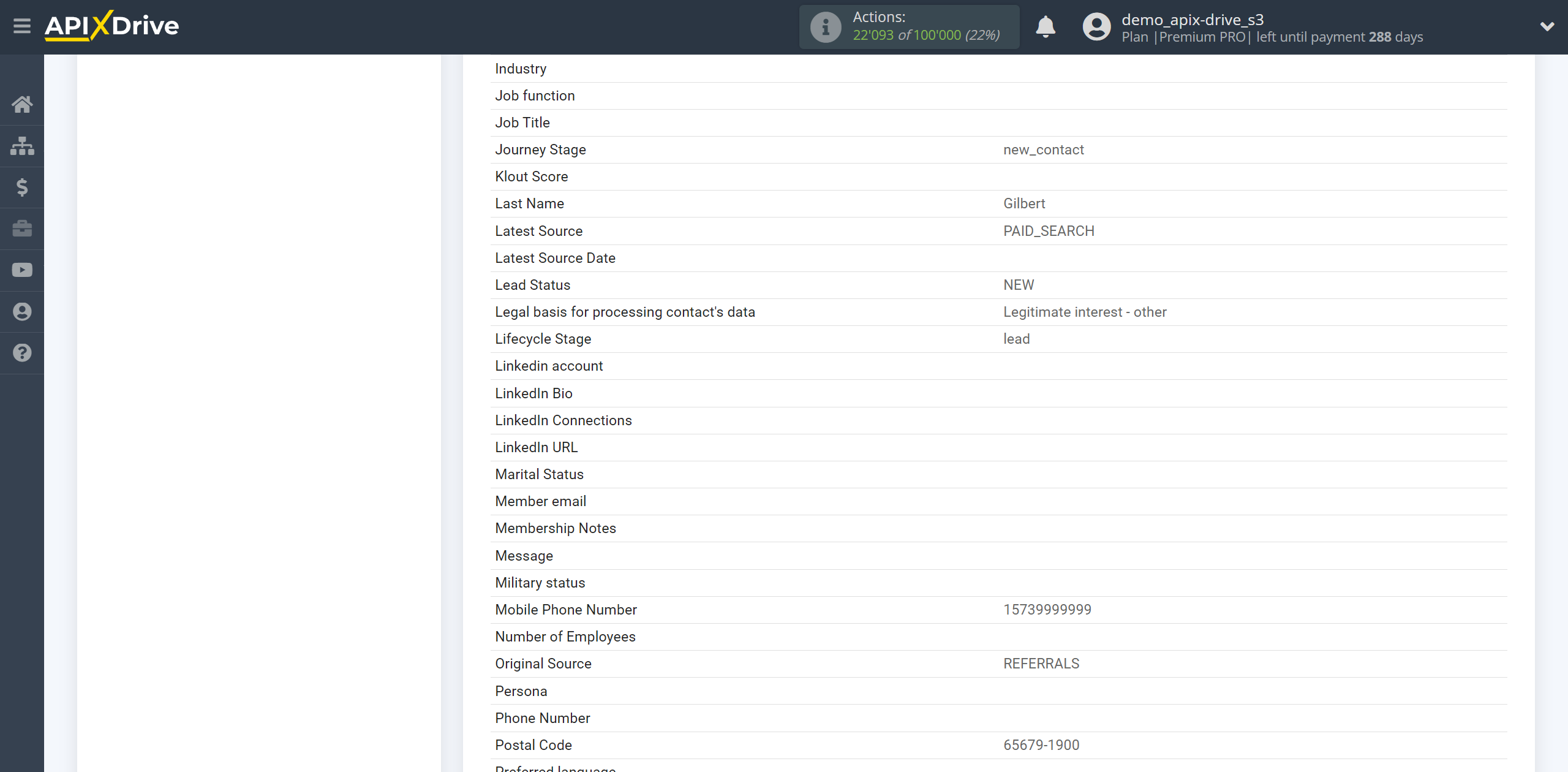
Task: Select the 'Klout Score' row
Action: [998, 176]
